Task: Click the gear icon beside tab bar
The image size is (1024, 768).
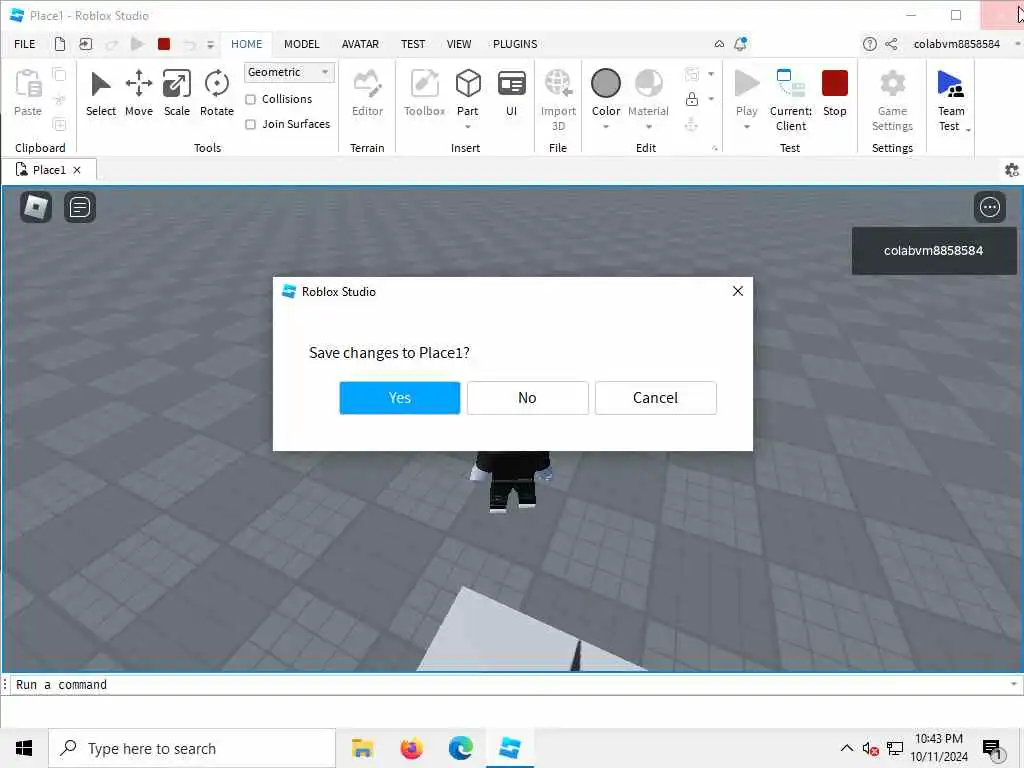Action: pos(1012,170)
